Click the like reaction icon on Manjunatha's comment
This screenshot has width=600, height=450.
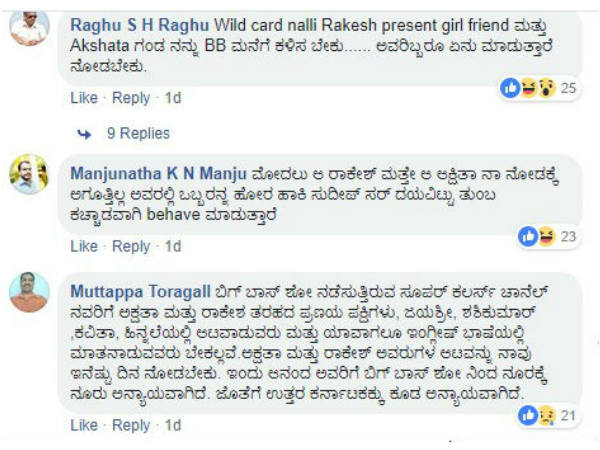[x=528, y=236]
